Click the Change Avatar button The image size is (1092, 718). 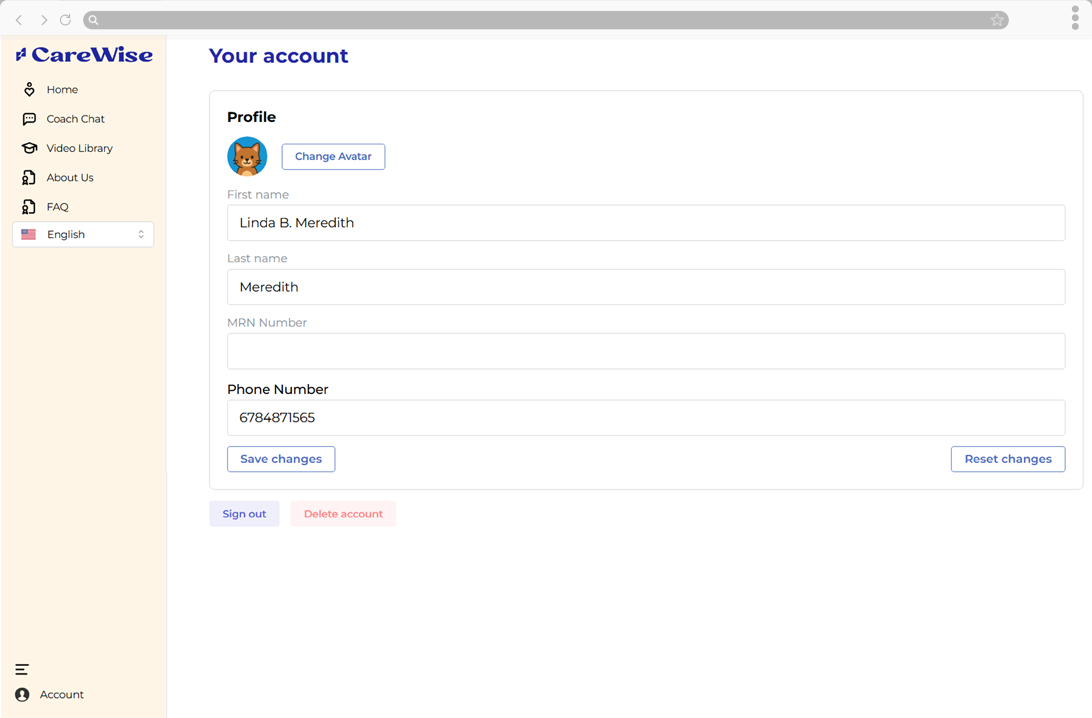click(x=333, y=157)
